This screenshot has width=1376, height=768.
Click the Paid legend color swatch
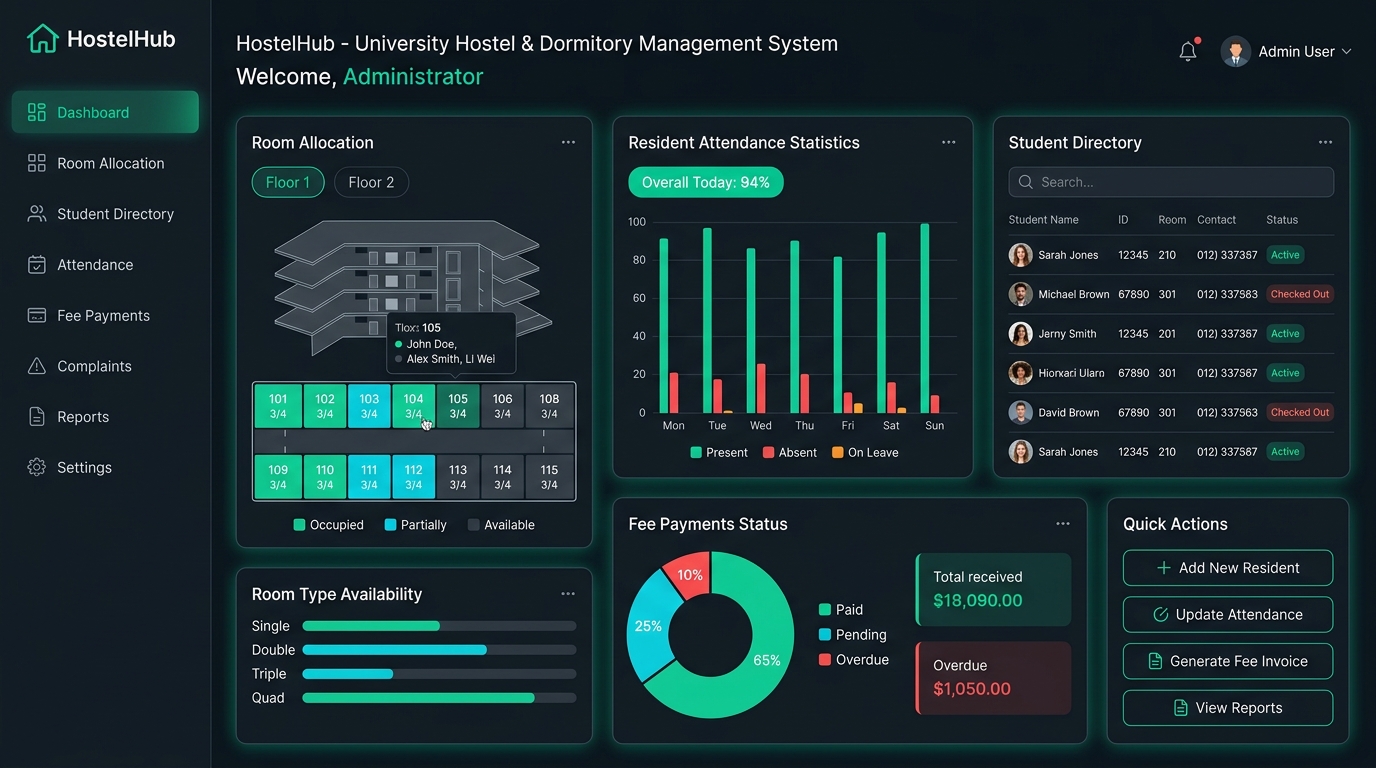[825, 609]
